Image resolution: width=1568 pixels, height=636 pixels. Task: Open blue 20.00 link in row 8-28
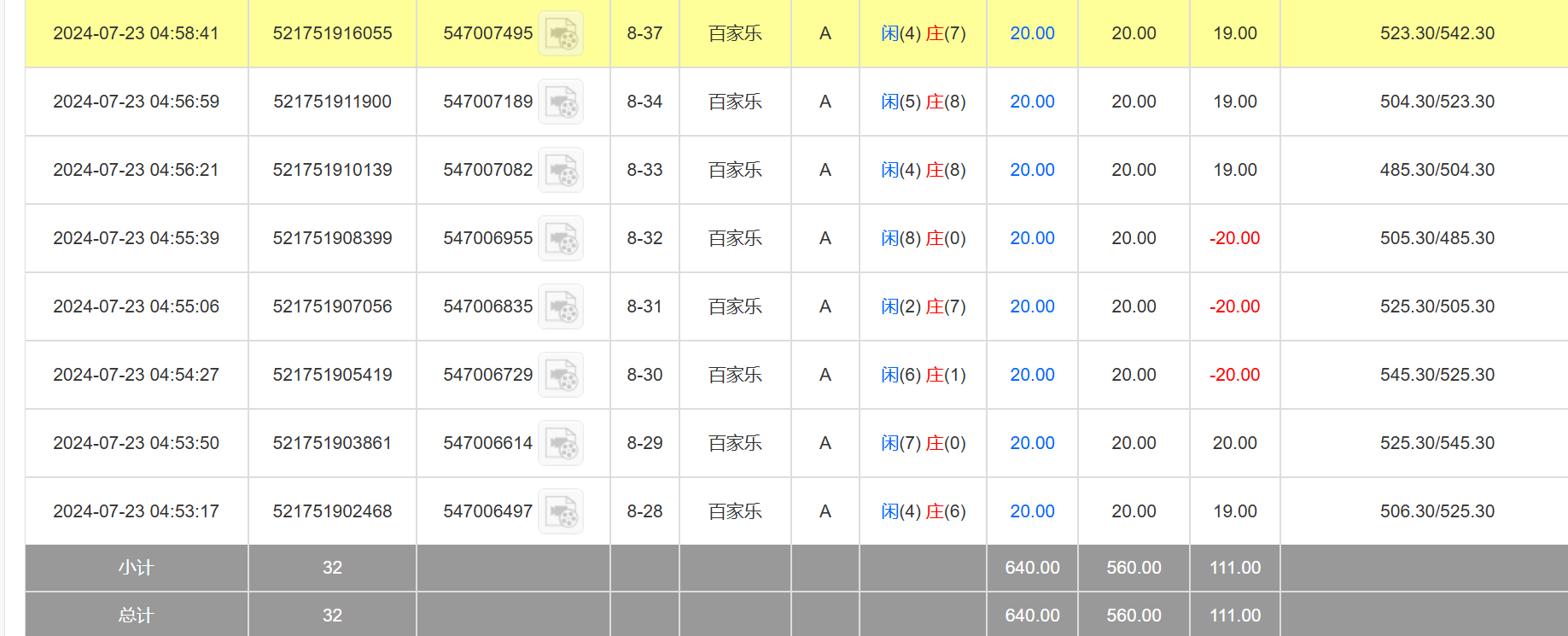click(1032, 511)
